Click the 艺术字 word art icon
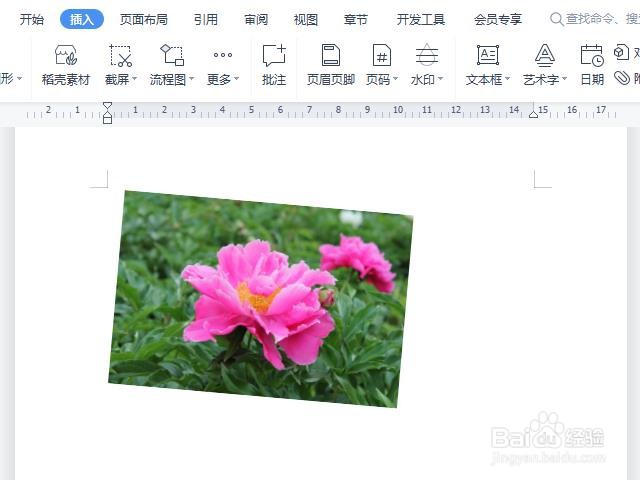Screen dimensions: 640x480 point(545,55)
